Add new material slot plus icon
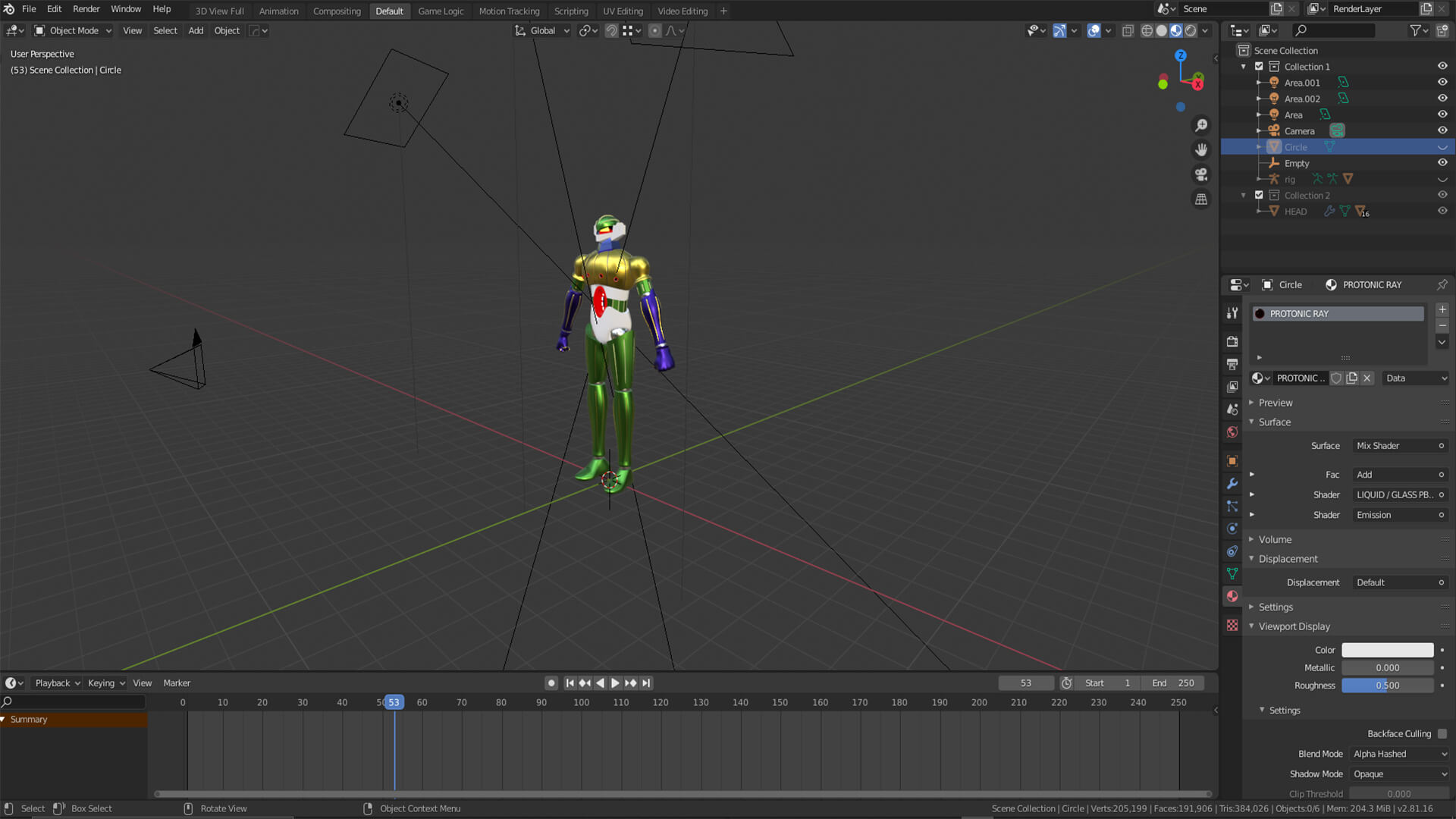The height and width of the screenshot is (819, 1456). tap(1442, 309)
